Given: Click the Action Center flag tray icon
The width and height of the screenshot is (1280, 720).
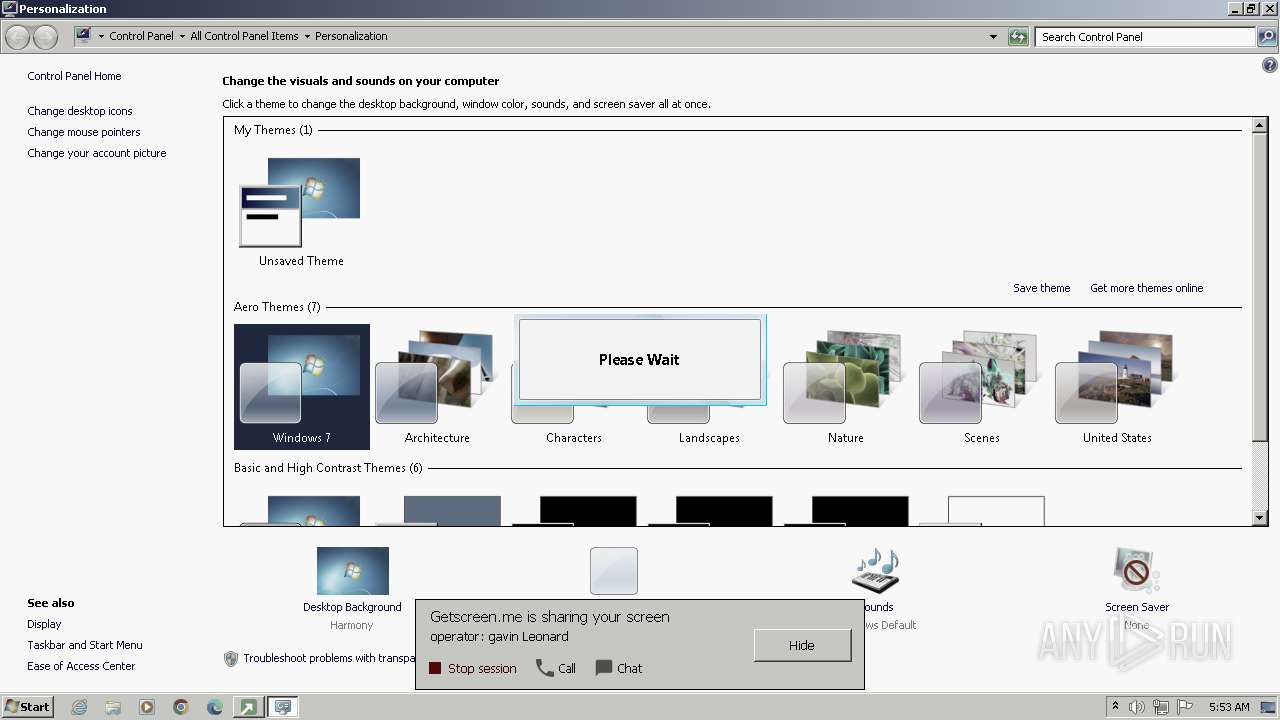Looking at the screenshot, I should [1186, 707].
